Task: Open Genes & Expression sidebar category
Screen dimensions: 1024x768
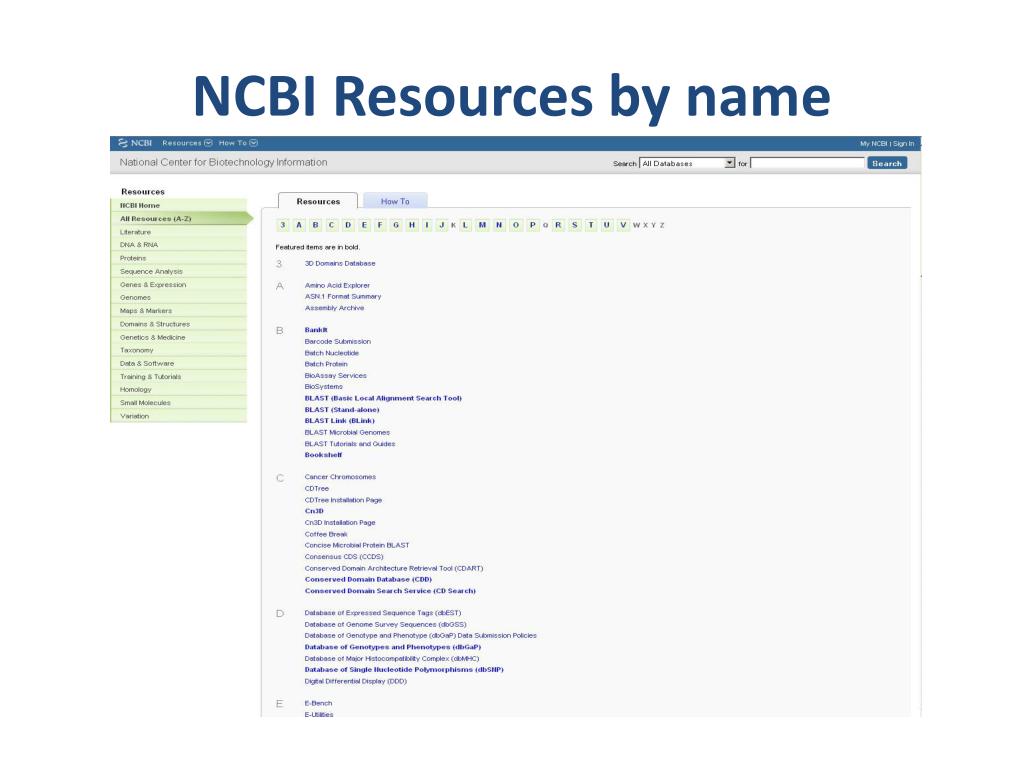Action: [179, 285]
